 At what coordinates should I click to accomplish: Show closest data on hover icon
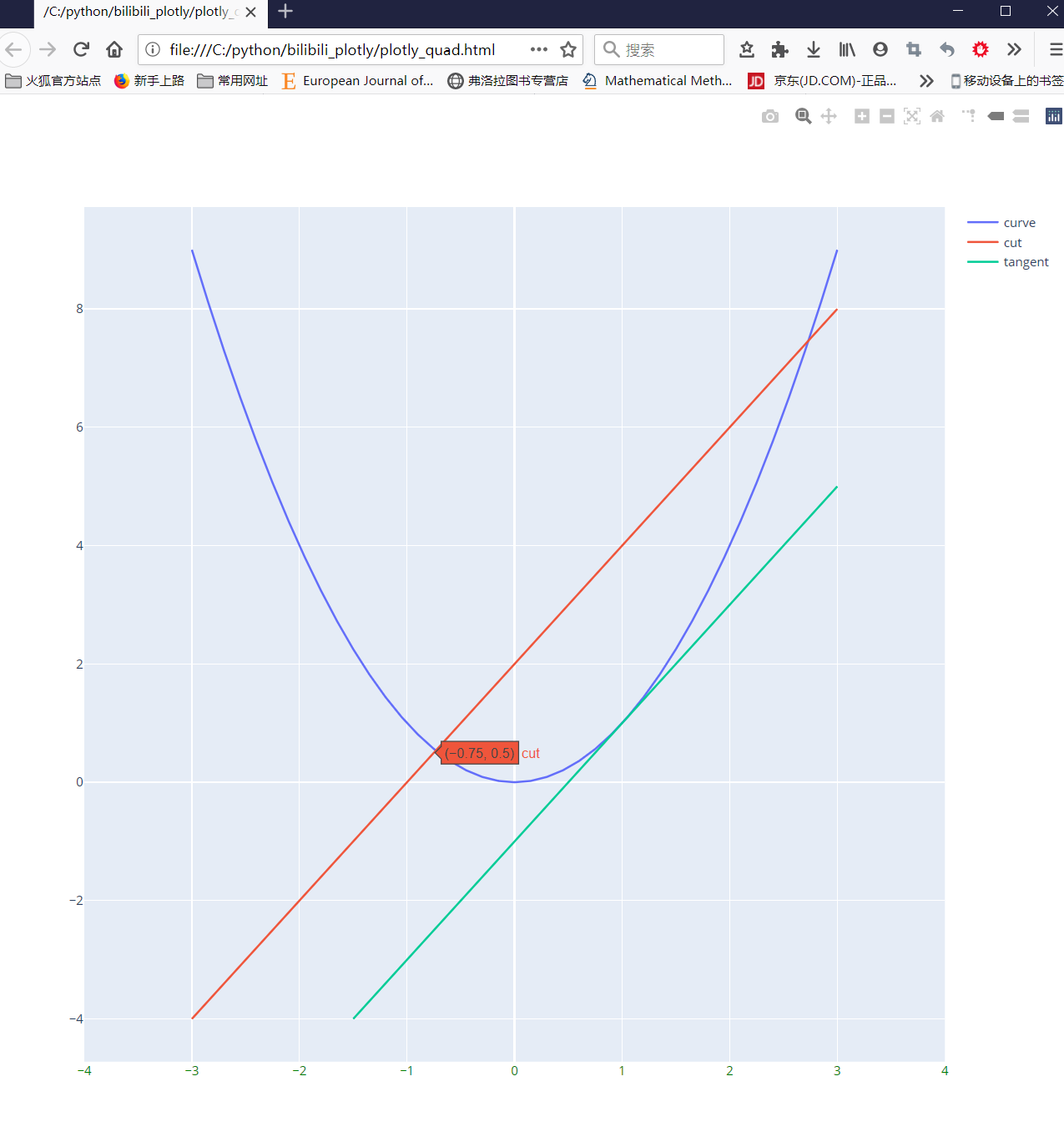(996, 116)
